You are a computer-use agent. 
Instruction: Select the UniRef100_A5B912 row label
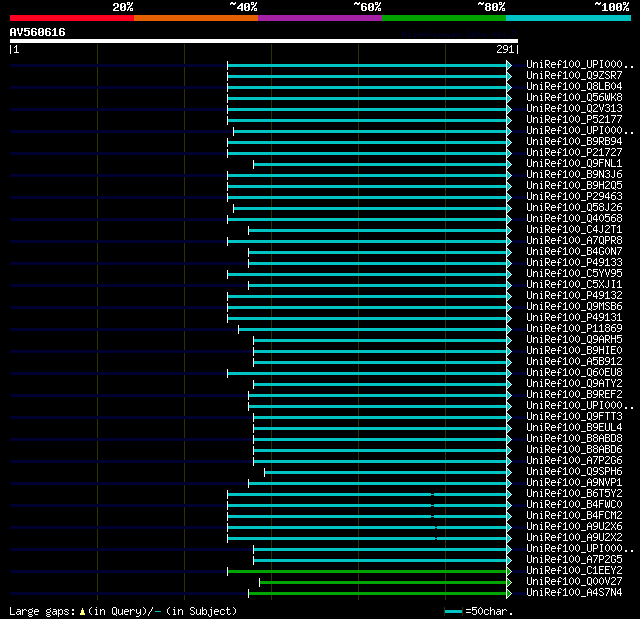click(574, 362)
